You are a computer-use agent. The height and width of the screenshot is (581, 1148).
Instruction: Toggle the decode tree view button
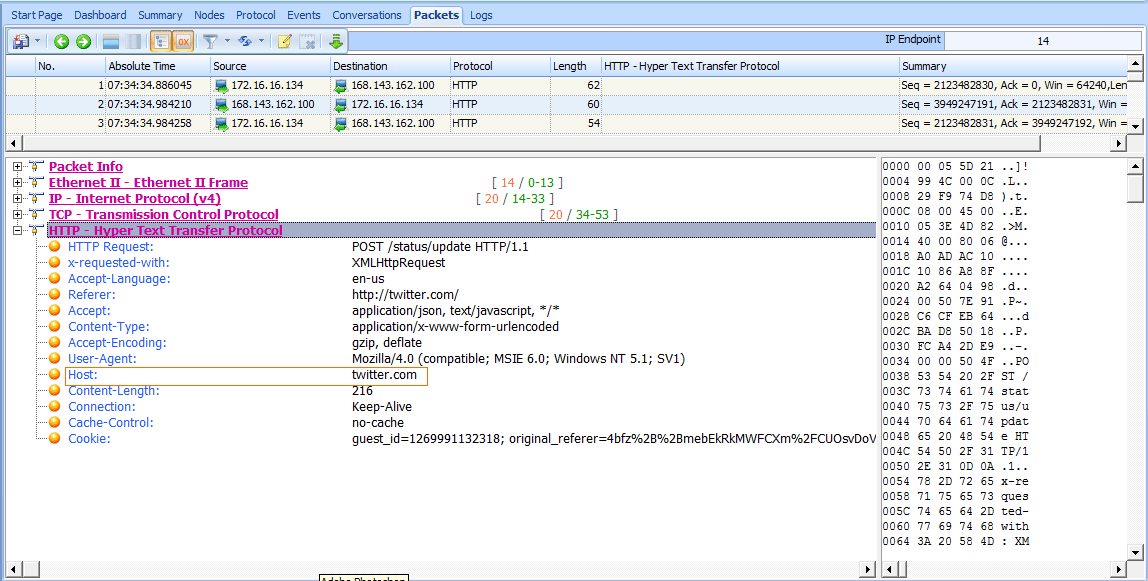pyautogui.click(x=161, y=42)
